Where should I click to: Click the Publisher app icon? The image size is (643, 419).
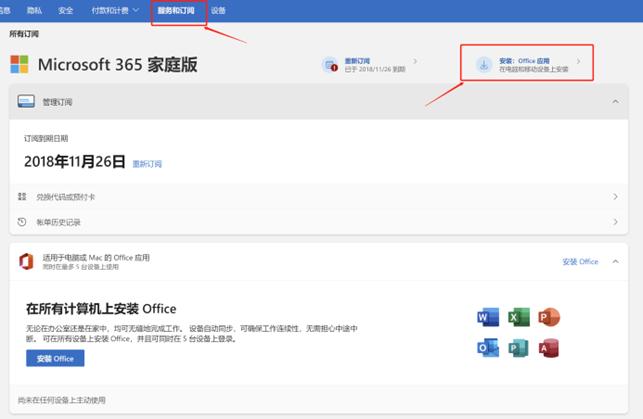[x=519, y=348]
